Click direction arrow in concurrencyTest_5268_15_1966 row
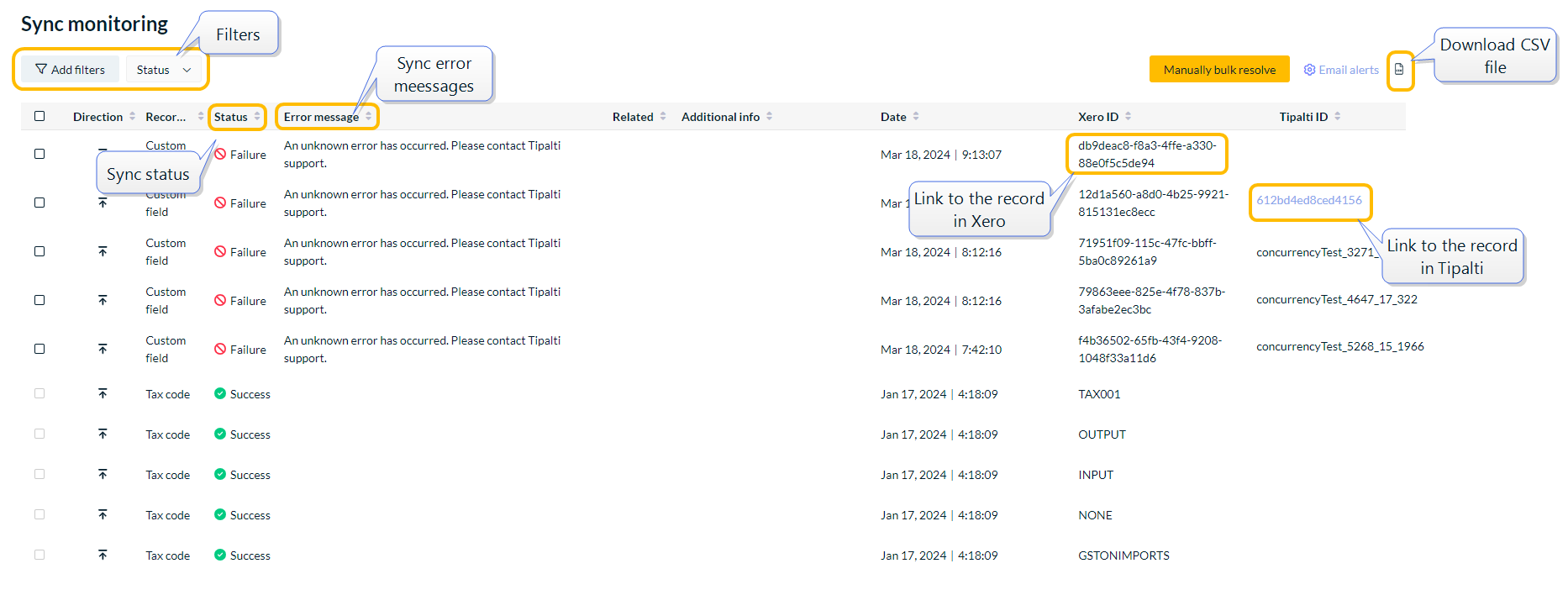The image size is (1568, 595). click(103, 349)
